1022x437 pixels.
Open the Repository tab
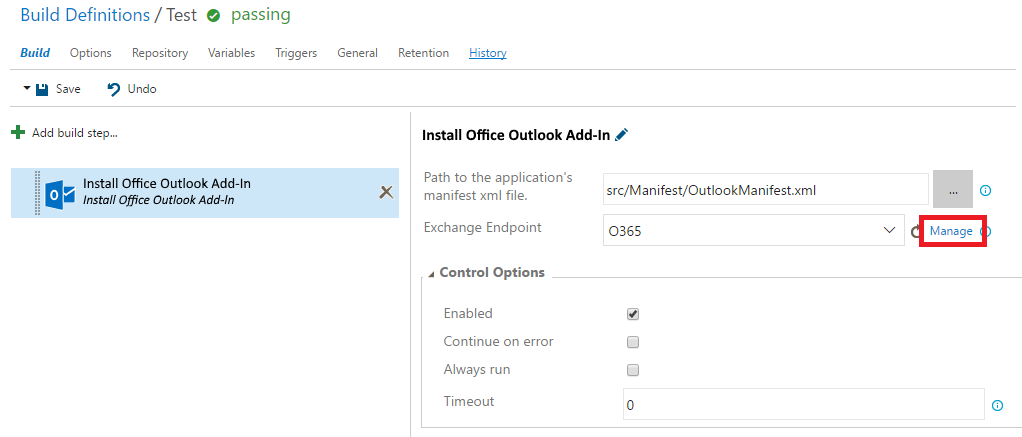click(x=160, y=53)
